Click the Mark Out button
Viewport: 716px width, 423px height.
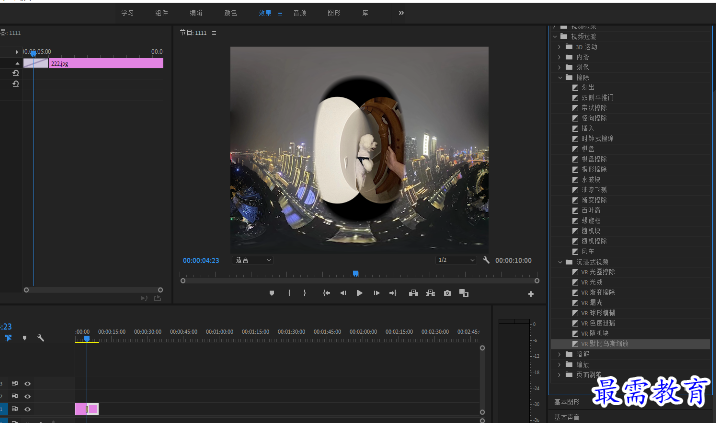pos(305,293)
